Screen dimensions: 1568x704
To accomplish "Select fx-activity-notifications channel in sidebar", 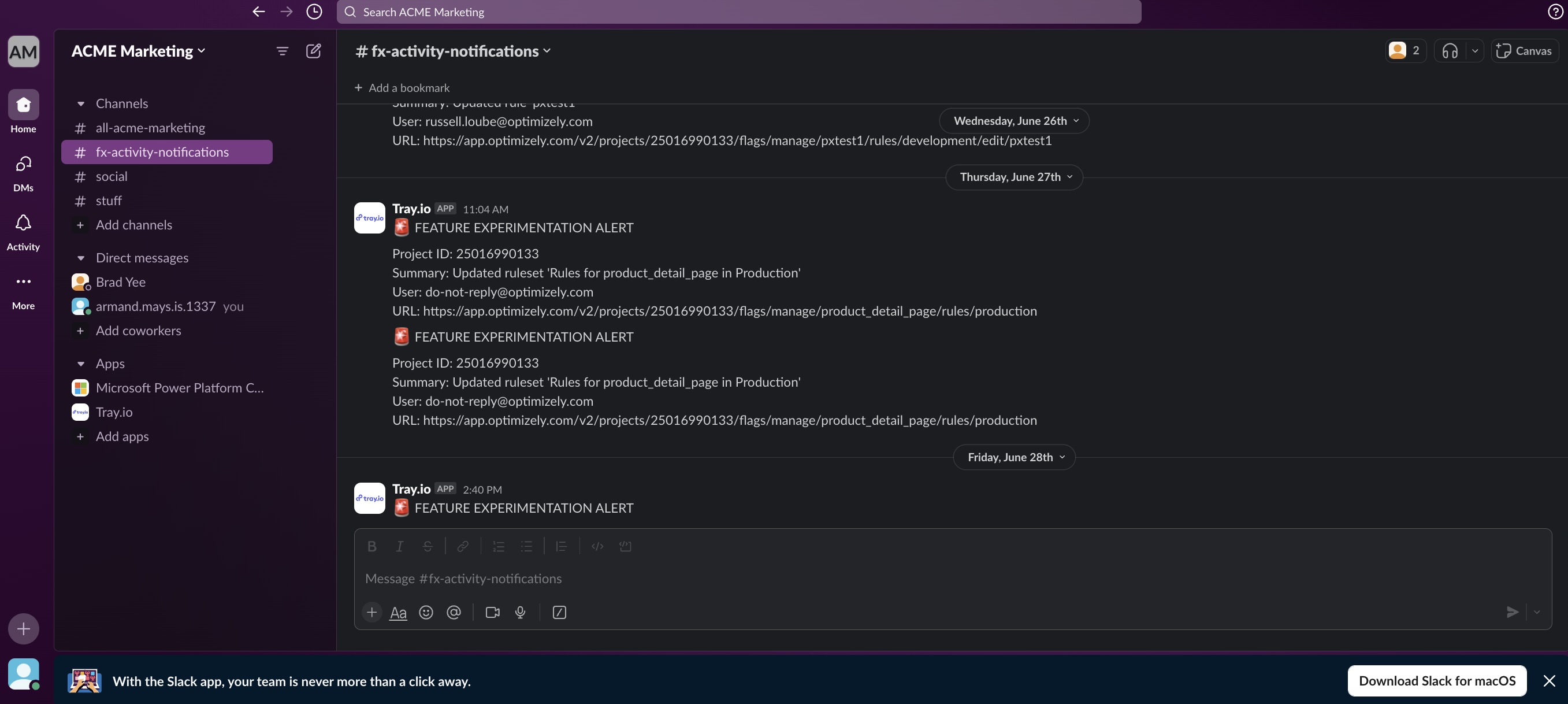I will [167, 152].
